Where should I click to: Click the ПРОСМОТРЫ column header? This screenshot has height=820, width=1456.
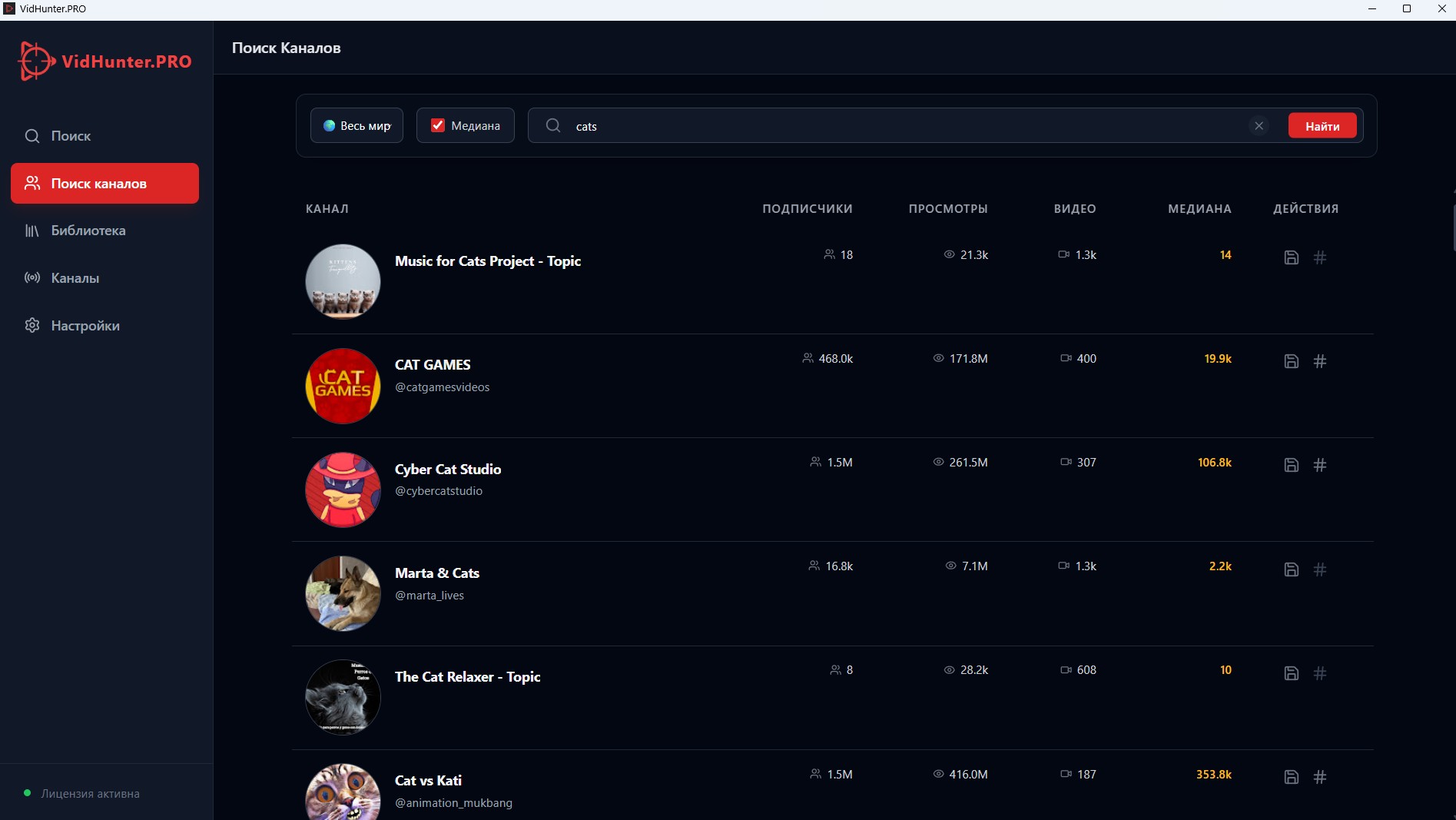[x=948, y=209]
